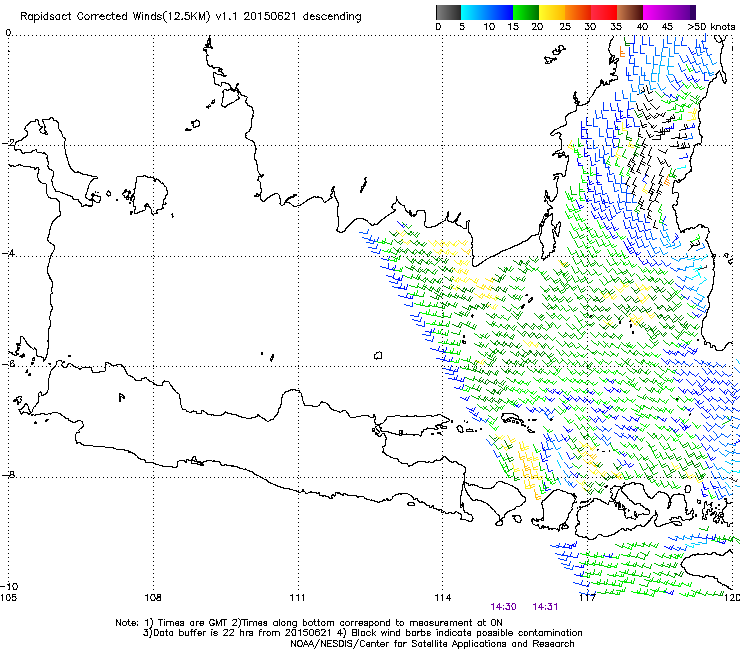Click the '117' longitude axis label

click(x=587, y=598)
